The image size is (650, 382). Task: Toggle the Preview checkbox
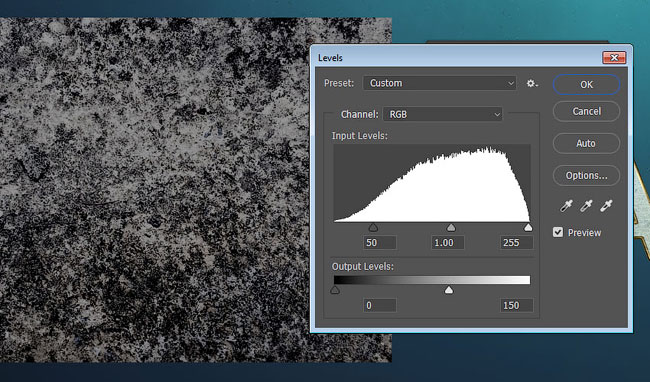coord(558,232)
